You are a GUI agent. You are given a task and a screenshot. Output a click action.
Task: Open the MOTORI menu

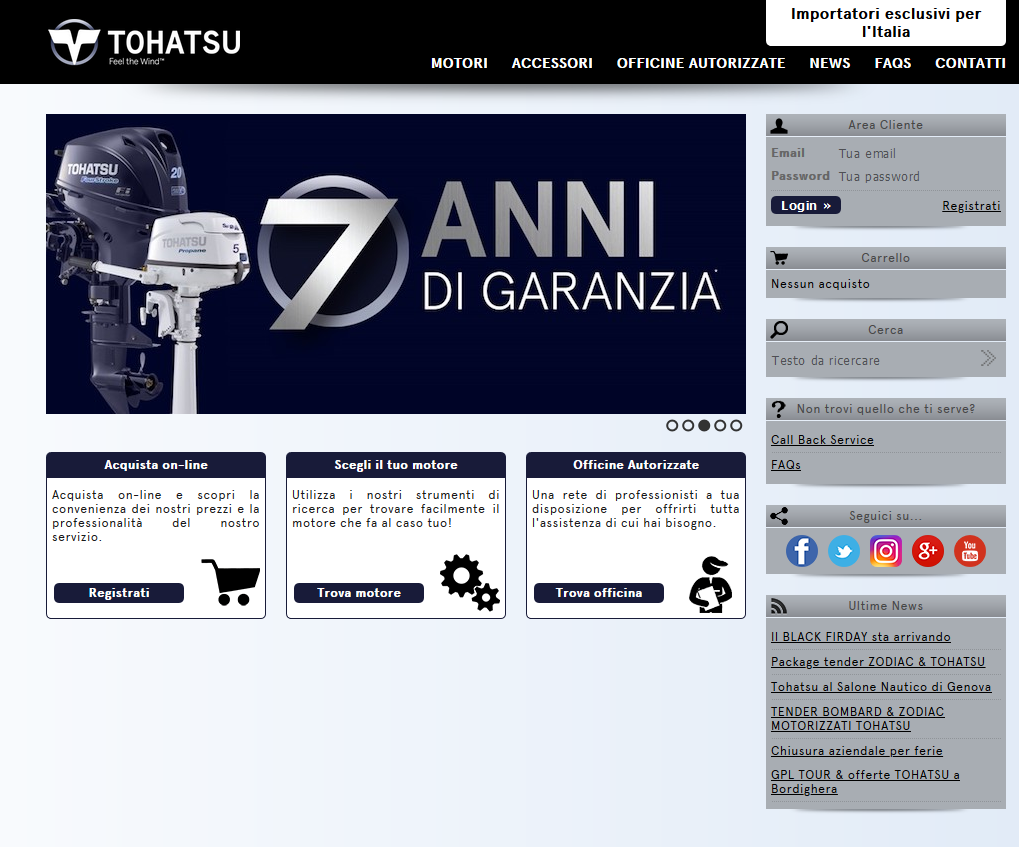pyautogui.click(x=459, y=63)
